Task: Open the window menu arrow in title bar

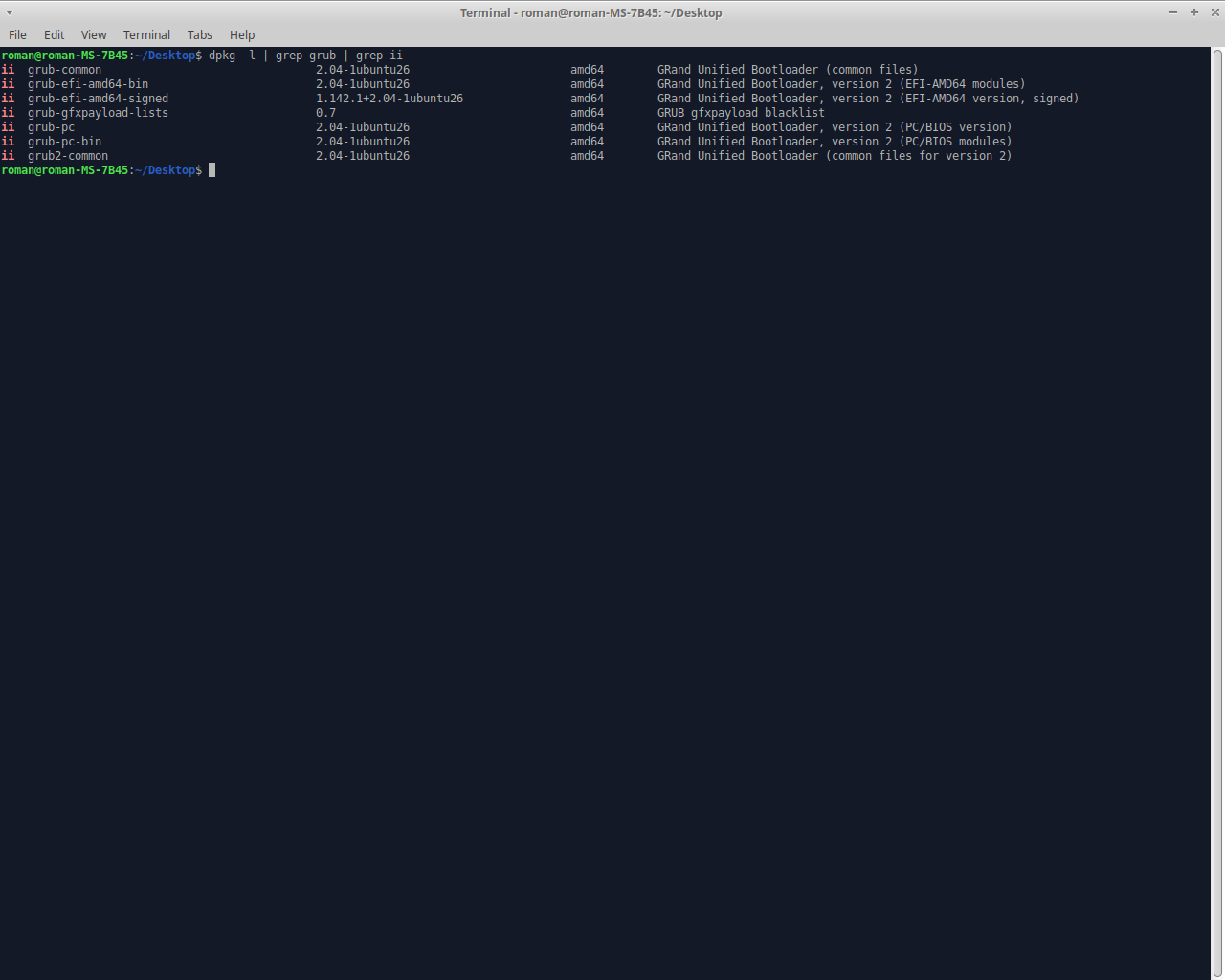Action: [10, 12]
